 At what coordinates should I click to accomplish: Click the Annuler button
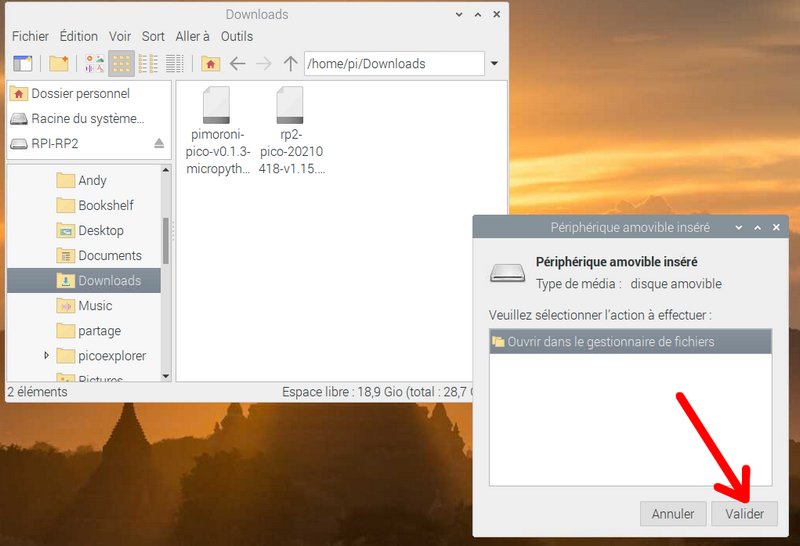pos(673,513)
